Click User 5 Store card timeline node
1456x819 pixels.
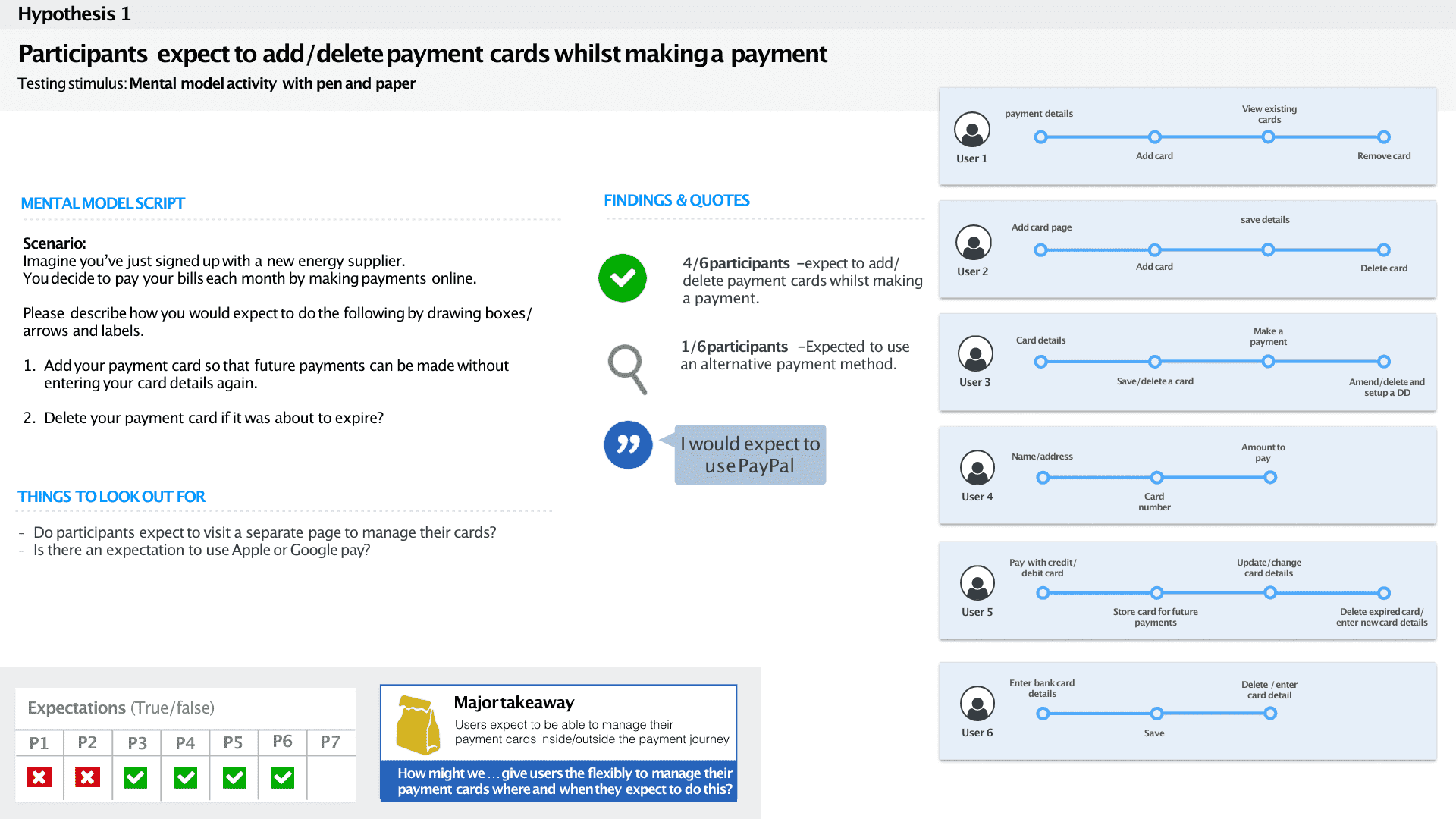click(x=1156, y=593)
